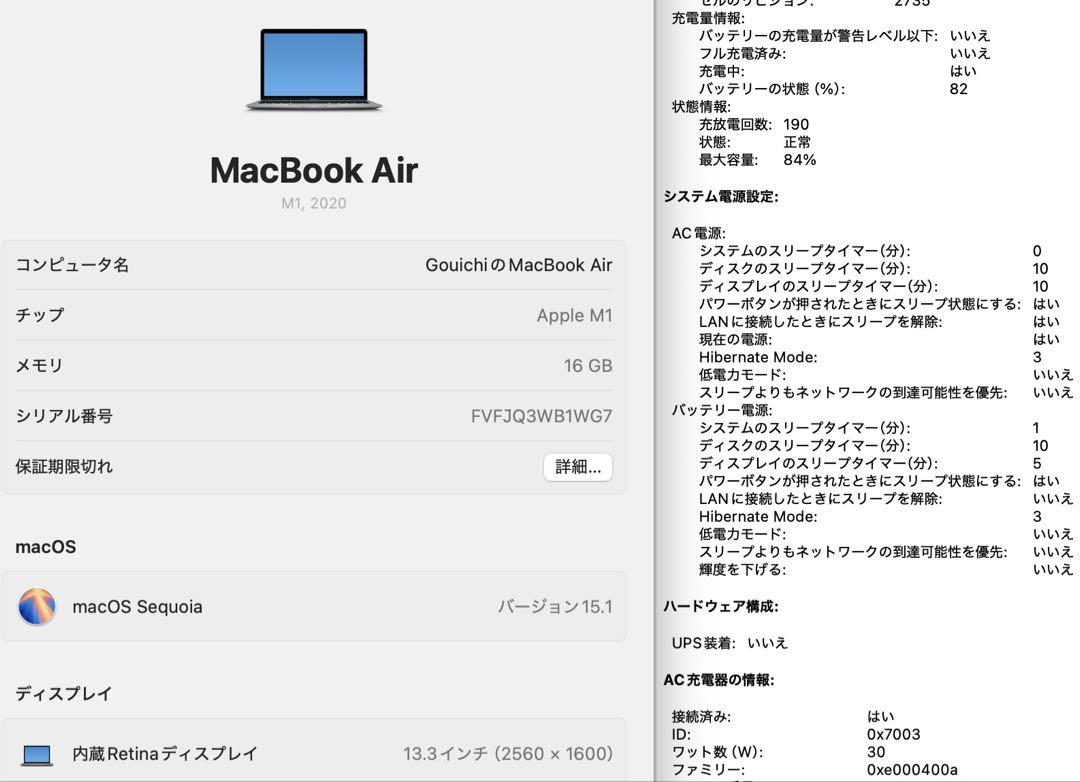1080x782 pixels.
Task: Click the UPS装着 label
Action: click(703, 644)
